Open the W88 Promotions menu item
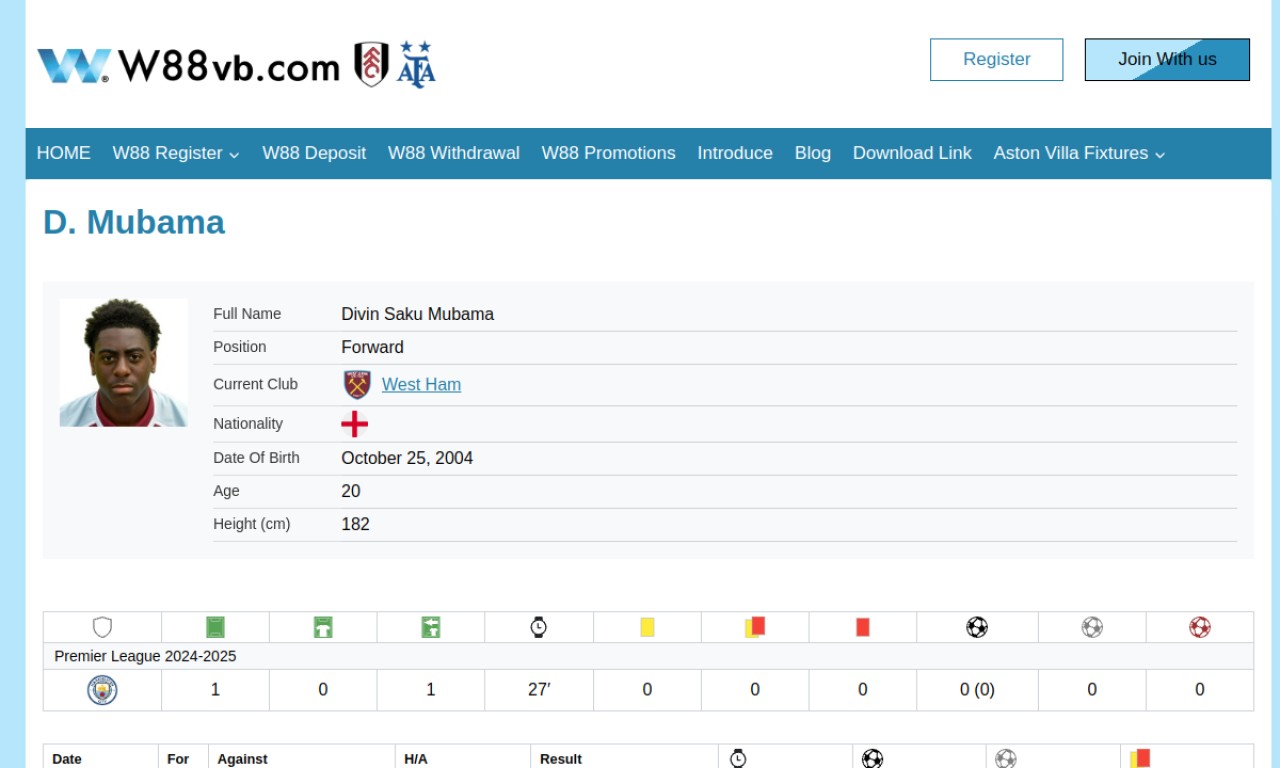 (x=609, y=153)
